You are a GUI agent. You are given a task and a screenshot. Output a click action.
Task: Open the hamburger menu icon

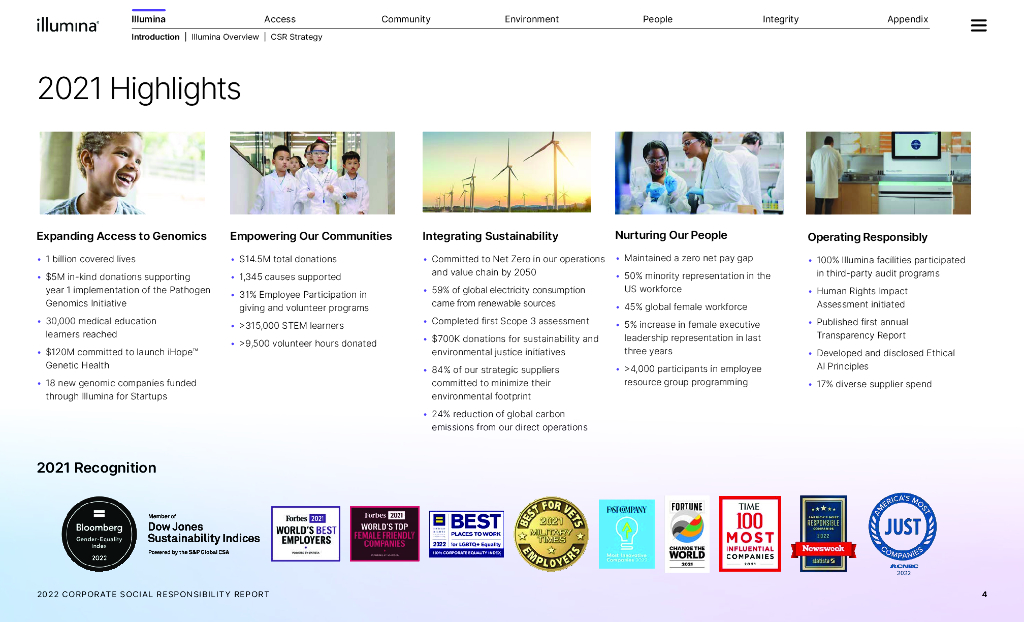(978, 25)
